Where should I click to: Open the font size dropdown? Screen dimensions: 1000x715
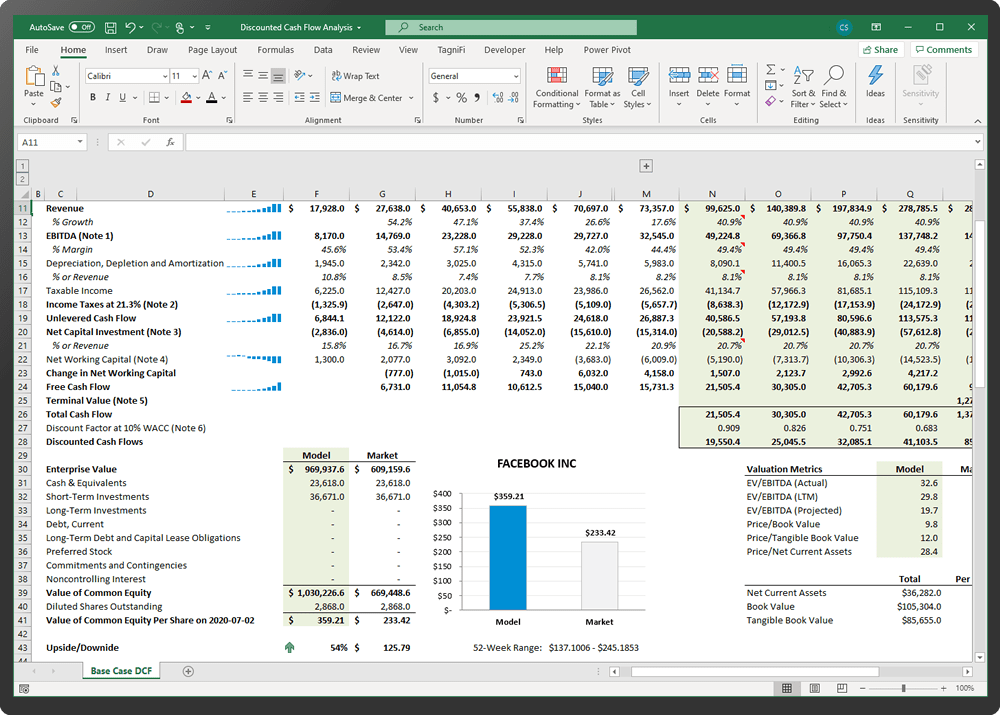click(195, 76)
